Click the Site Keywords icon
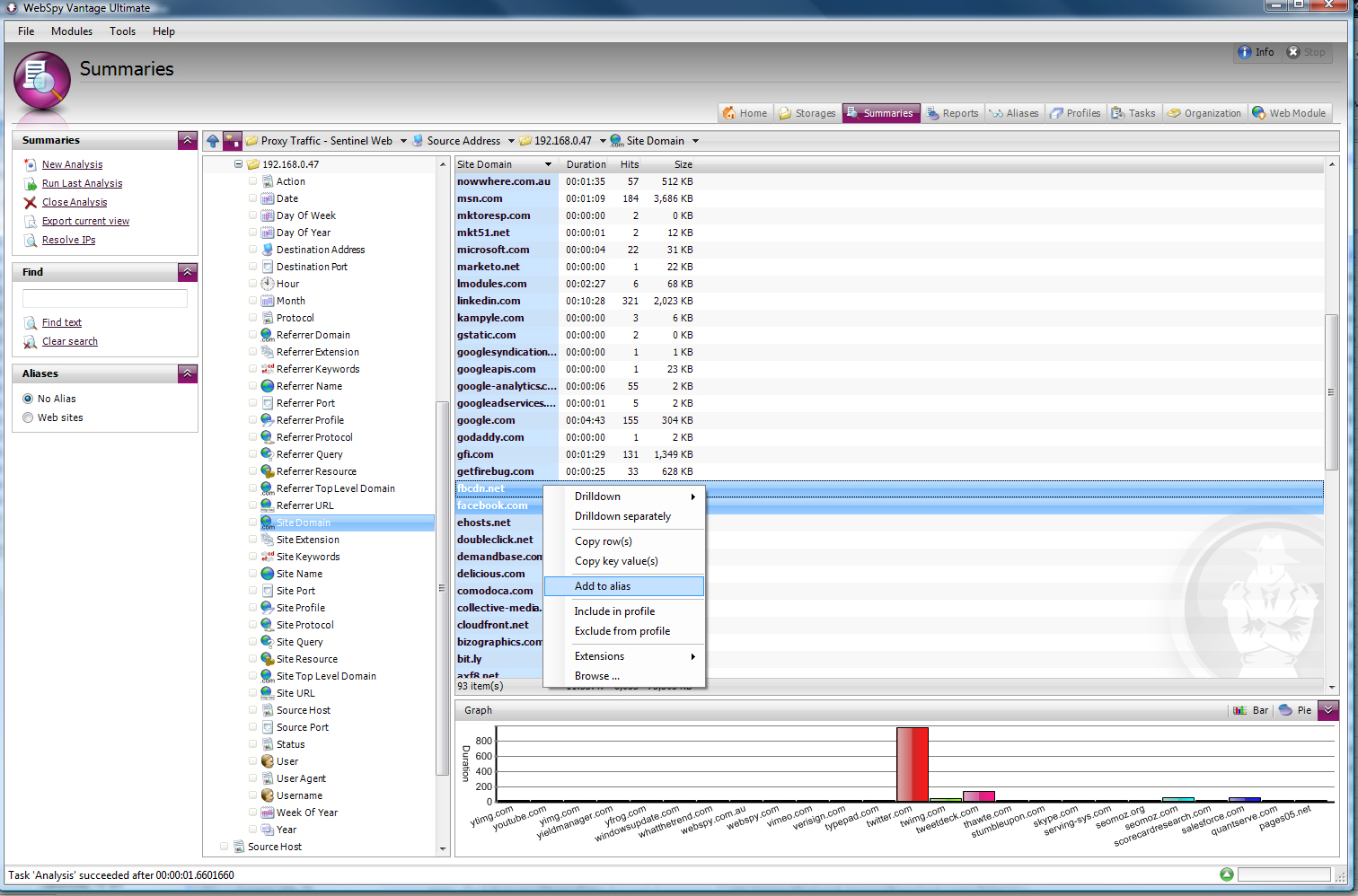Screen dimensions: 1358x896 268,557
